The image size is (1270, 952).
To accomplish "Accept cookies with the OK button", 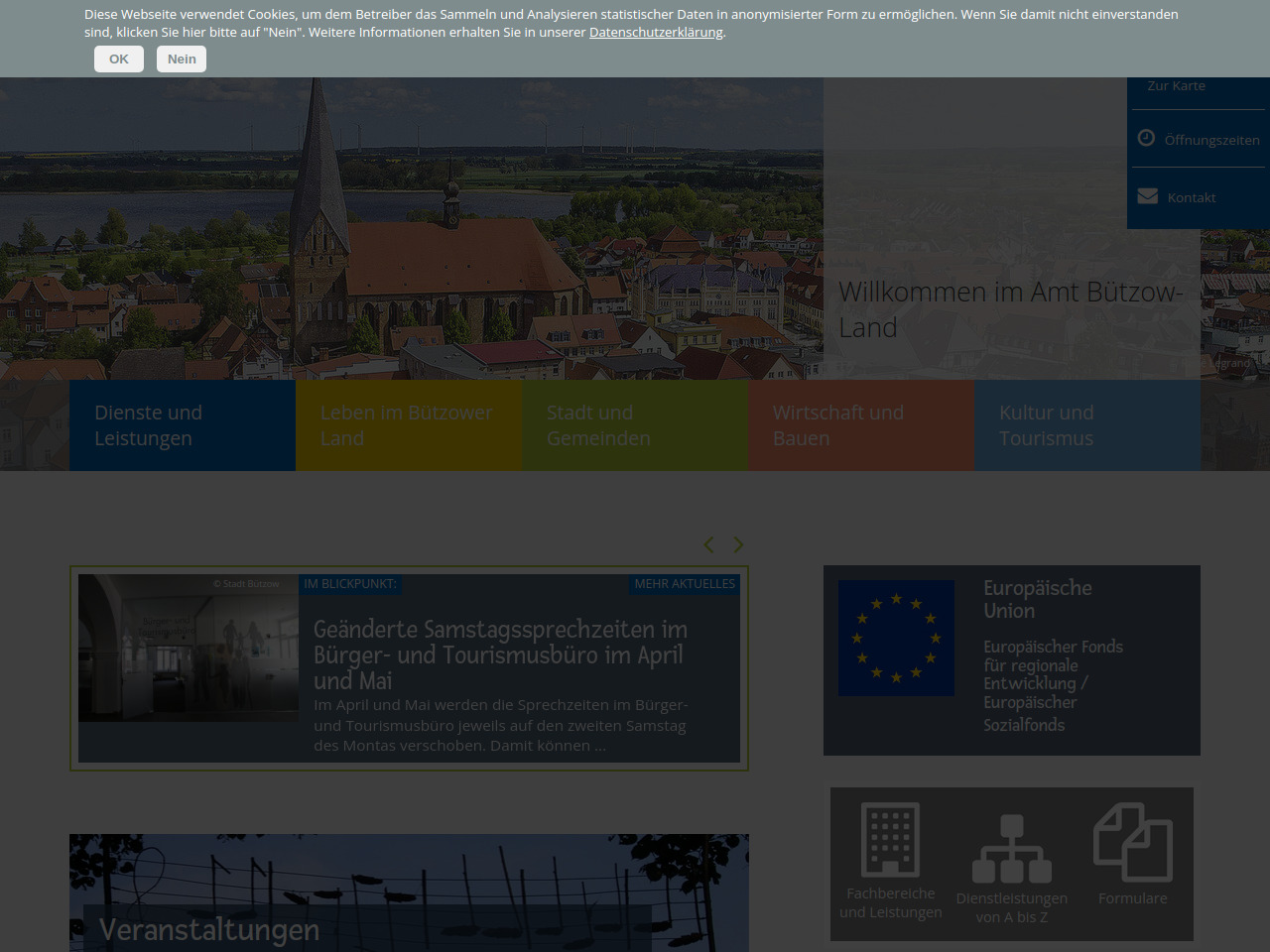I will [119, 59].
